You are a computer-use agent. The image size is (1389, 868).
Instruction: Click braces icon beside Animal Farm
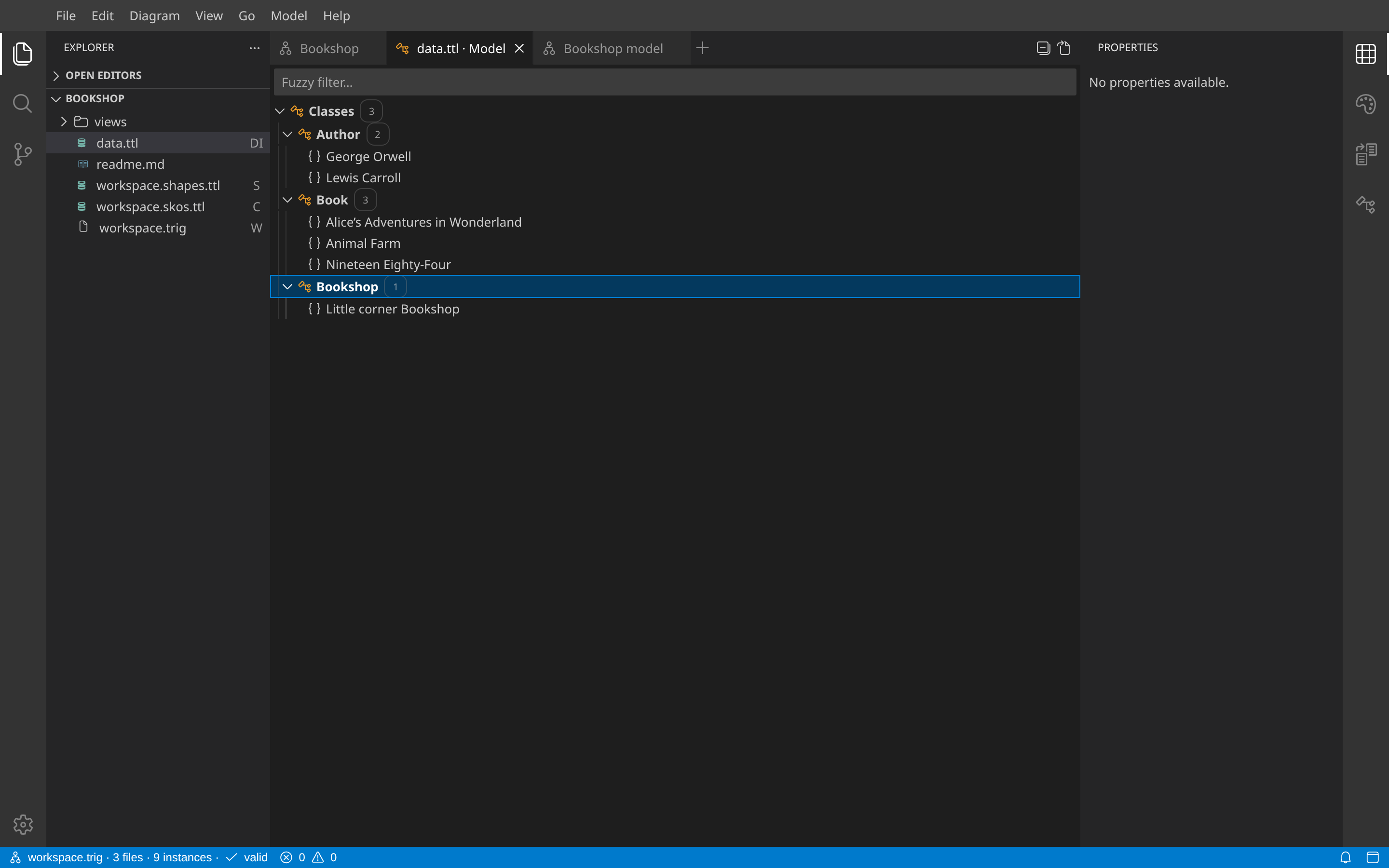tap(314, 243)
